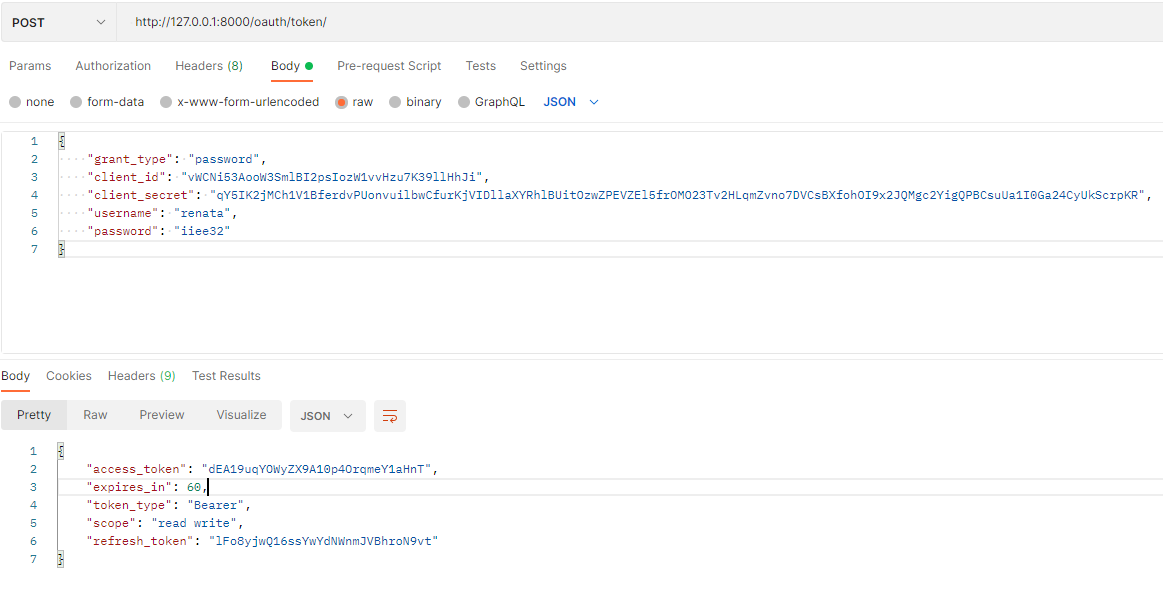The width and height of the screenshot is (1163, 592).
Task: Open the Headers (8) request tab
Action: (209, 66)
